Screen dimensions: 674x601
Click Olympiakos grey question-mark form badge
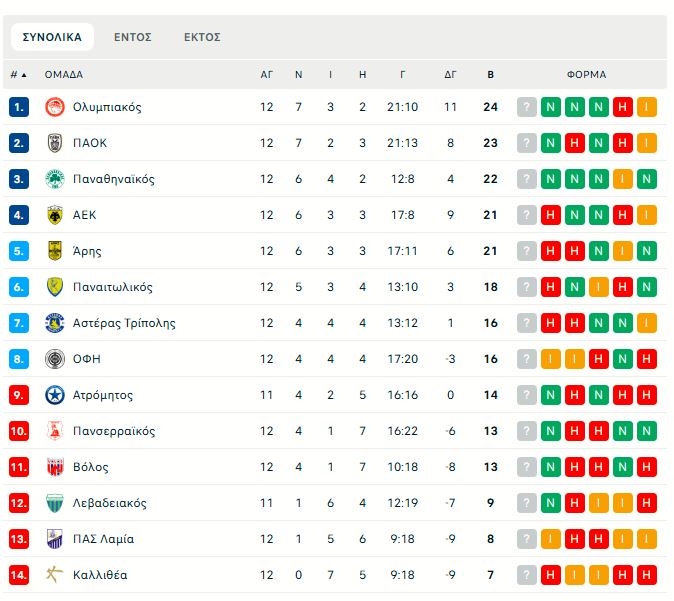tap(527, 107)
